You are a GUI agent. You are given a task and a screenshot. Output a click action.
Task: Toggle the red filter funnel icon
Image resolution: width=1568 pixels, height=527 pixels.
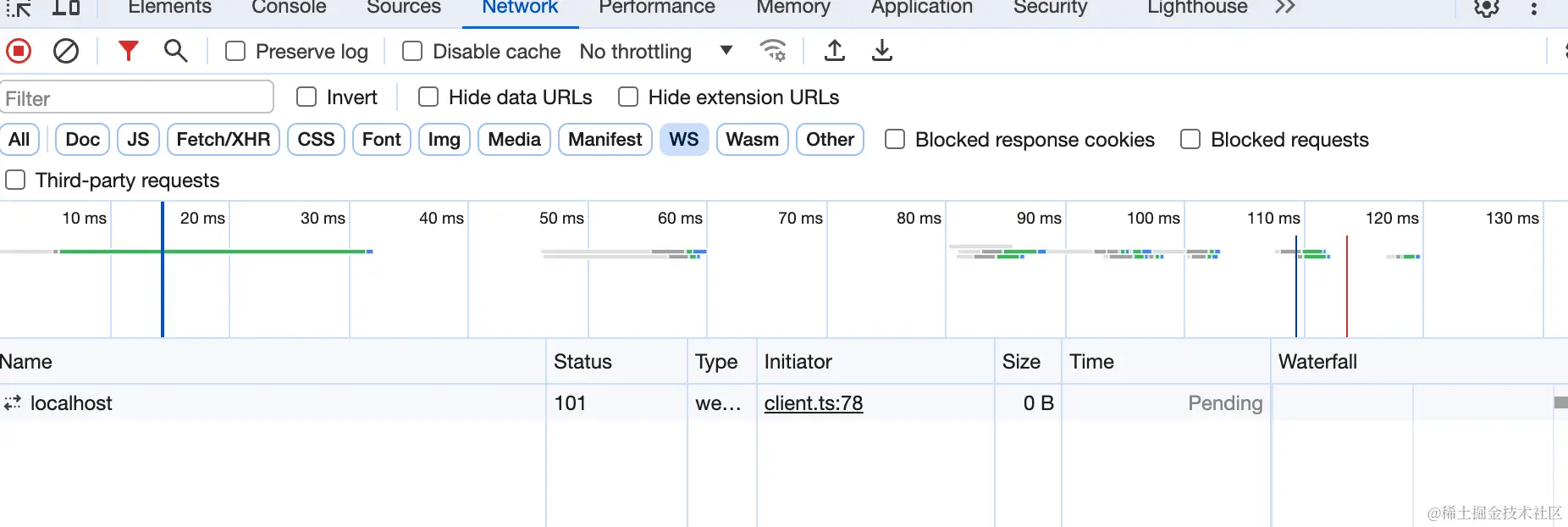[128, 52]
